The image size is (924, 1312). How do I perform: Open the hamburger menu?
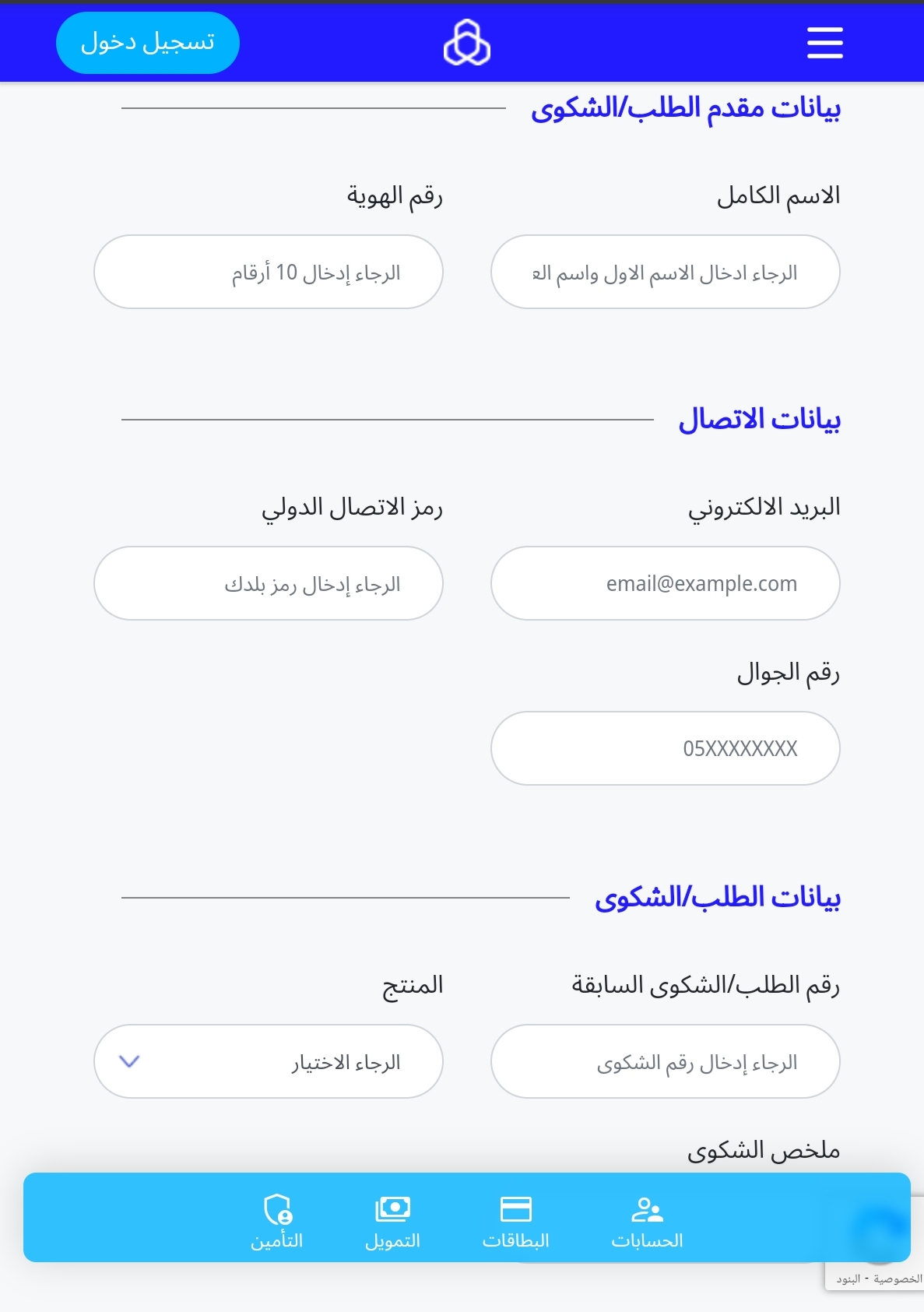coord(824,43)
